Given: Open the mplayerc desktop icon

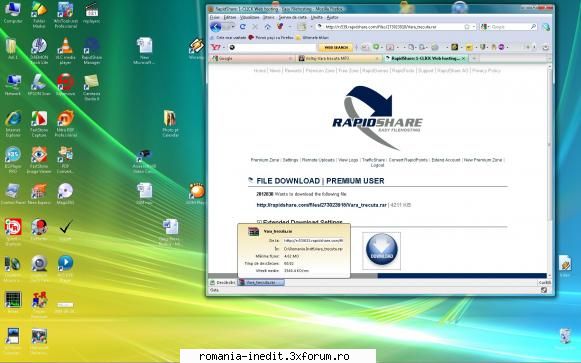Looking at the screenshot, I should point(92,12).
